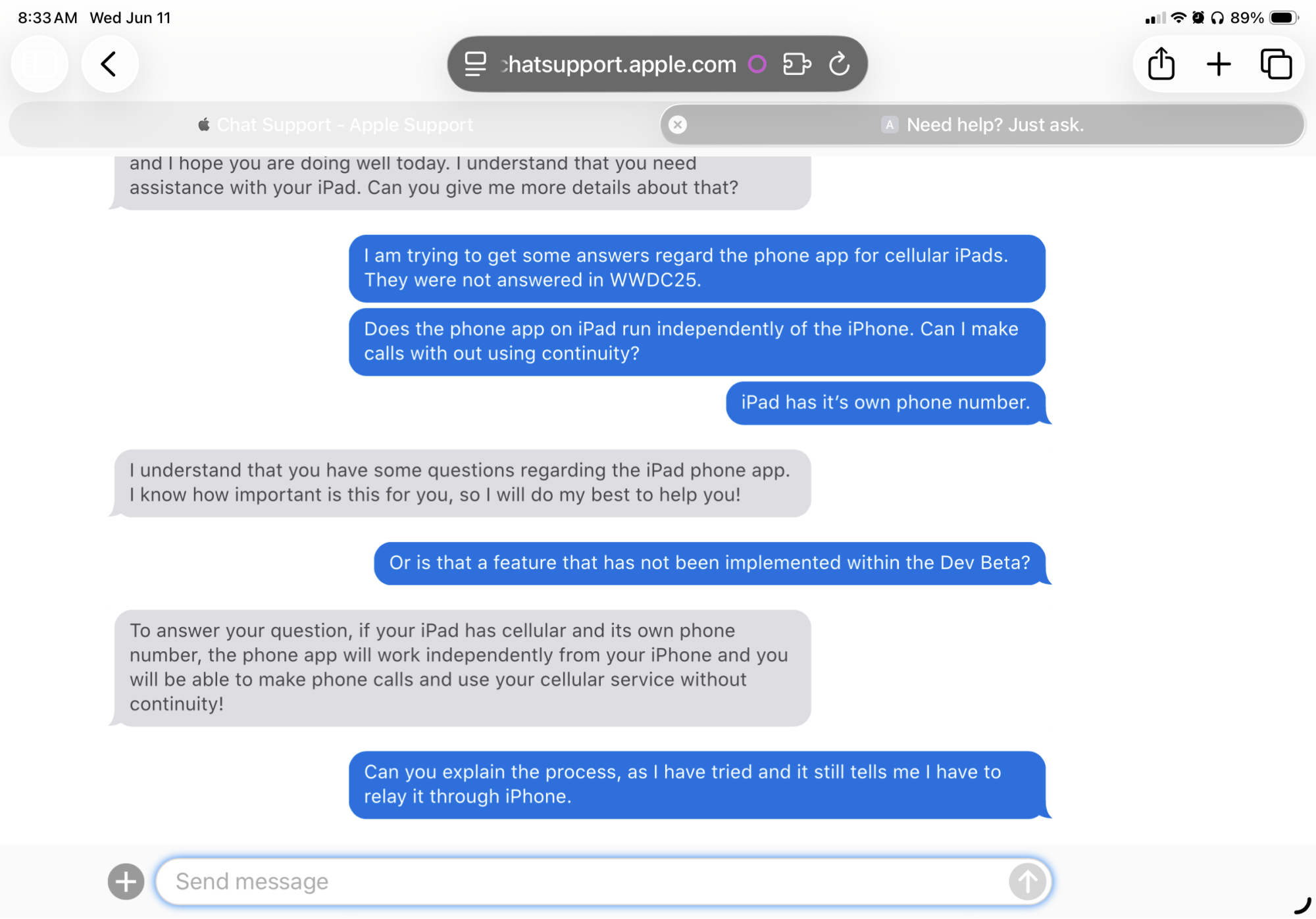Click the chatsupport.apple.com address field
The width and height of the screenshot is (1316, 919).
click(x=619, y=64)
